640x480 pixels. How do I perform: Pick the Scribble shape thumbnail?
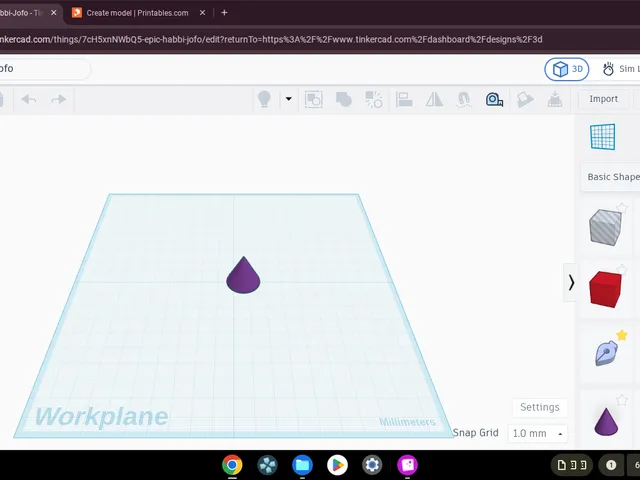606,352
